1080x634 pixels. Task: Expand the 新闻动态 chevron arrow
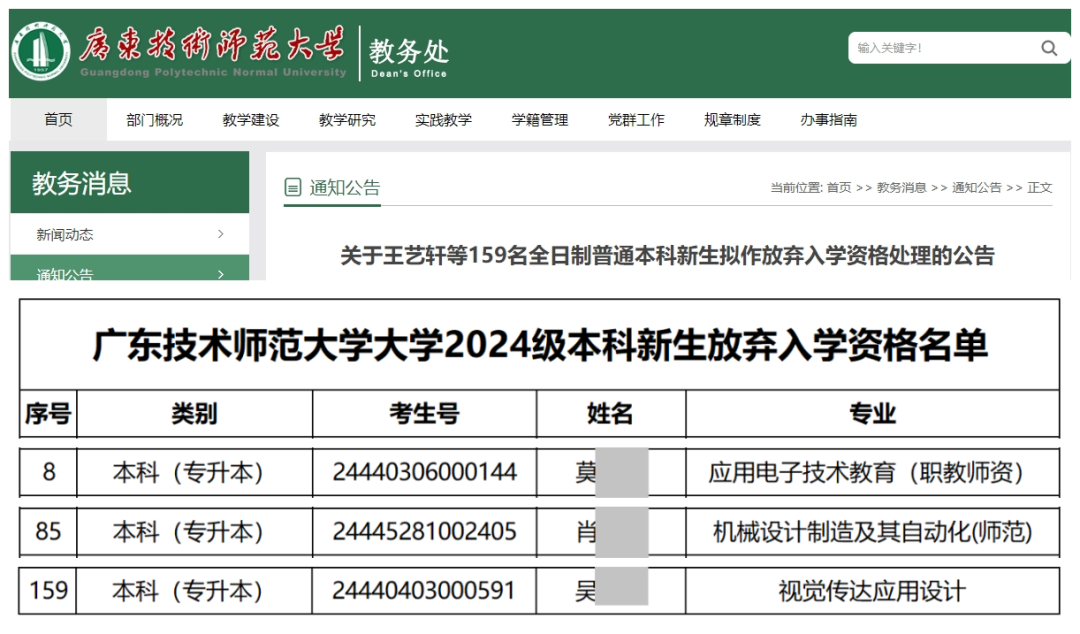(220, 234)
